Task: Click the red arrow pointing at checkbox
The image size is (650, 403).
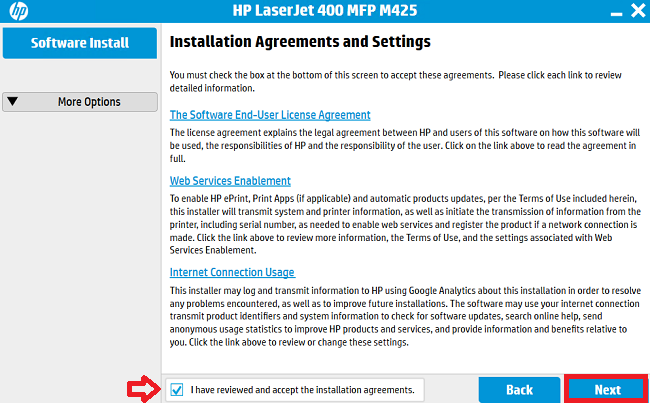Action: 144,389
